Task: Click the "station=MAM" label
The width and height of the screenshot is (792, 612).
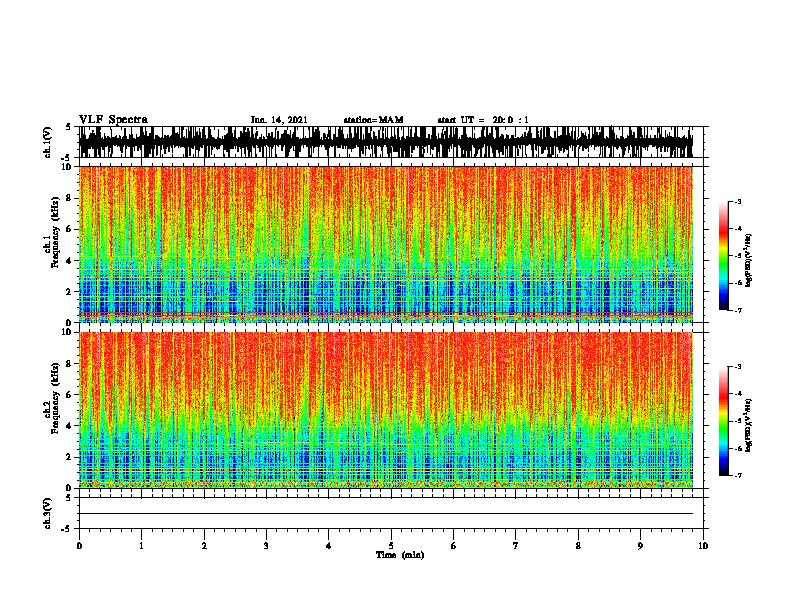Action: point(373,120)
